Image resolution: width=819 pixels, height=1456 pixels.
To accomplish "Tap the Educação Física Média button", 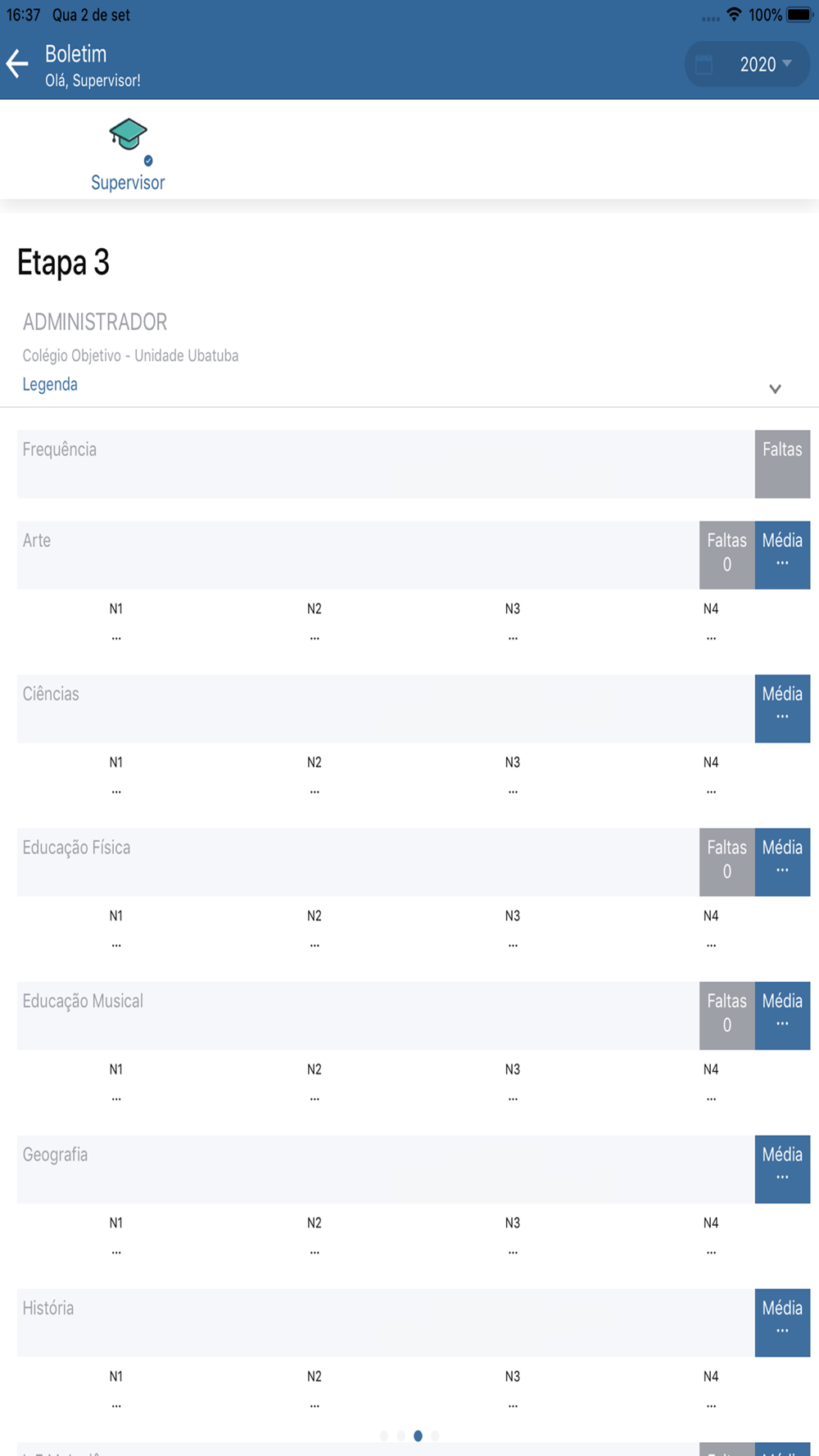I will tap(782, 861).
